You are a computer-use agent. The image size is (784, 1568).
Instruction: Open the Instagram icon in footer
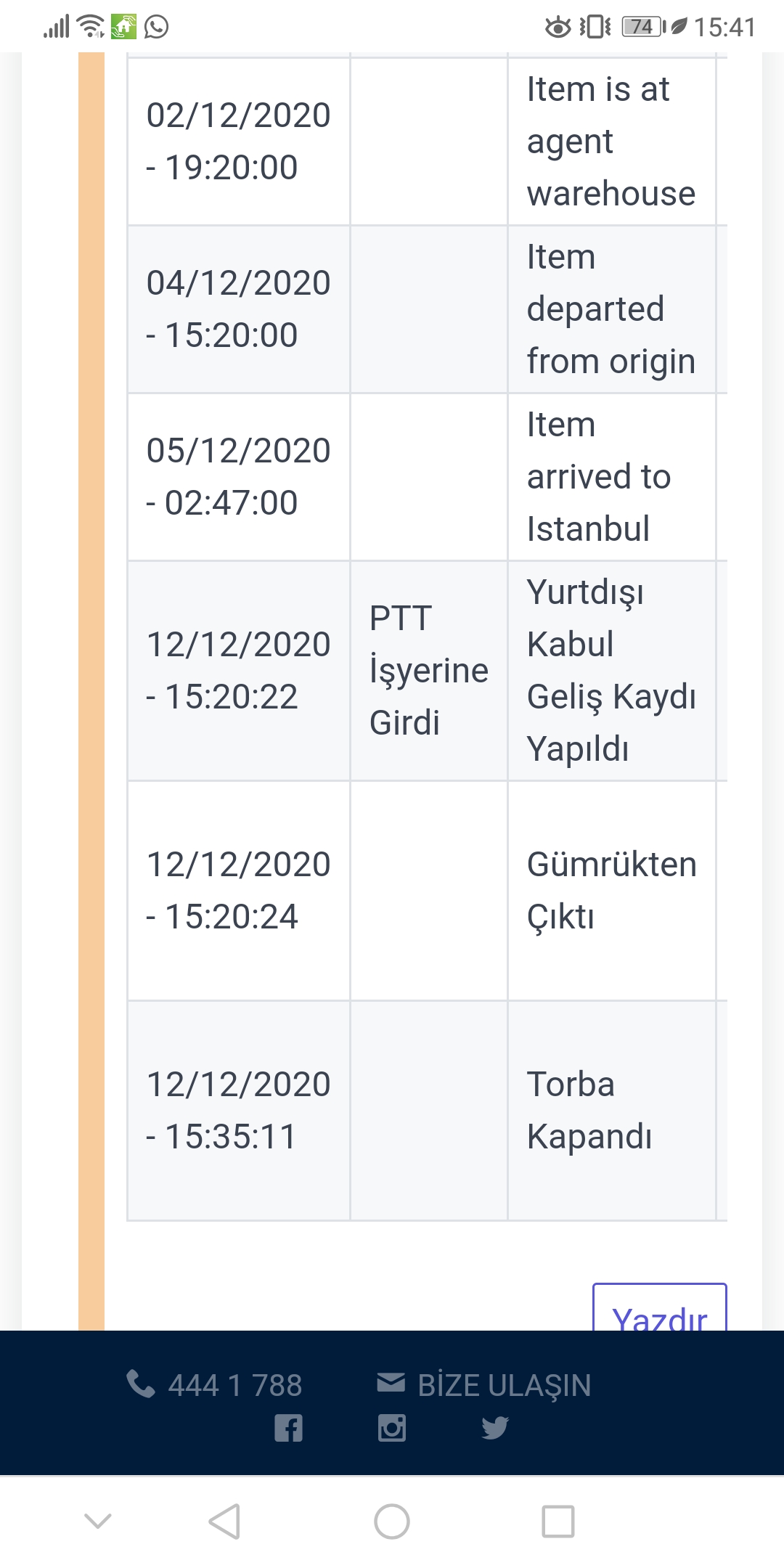[x=392, y=1428]
